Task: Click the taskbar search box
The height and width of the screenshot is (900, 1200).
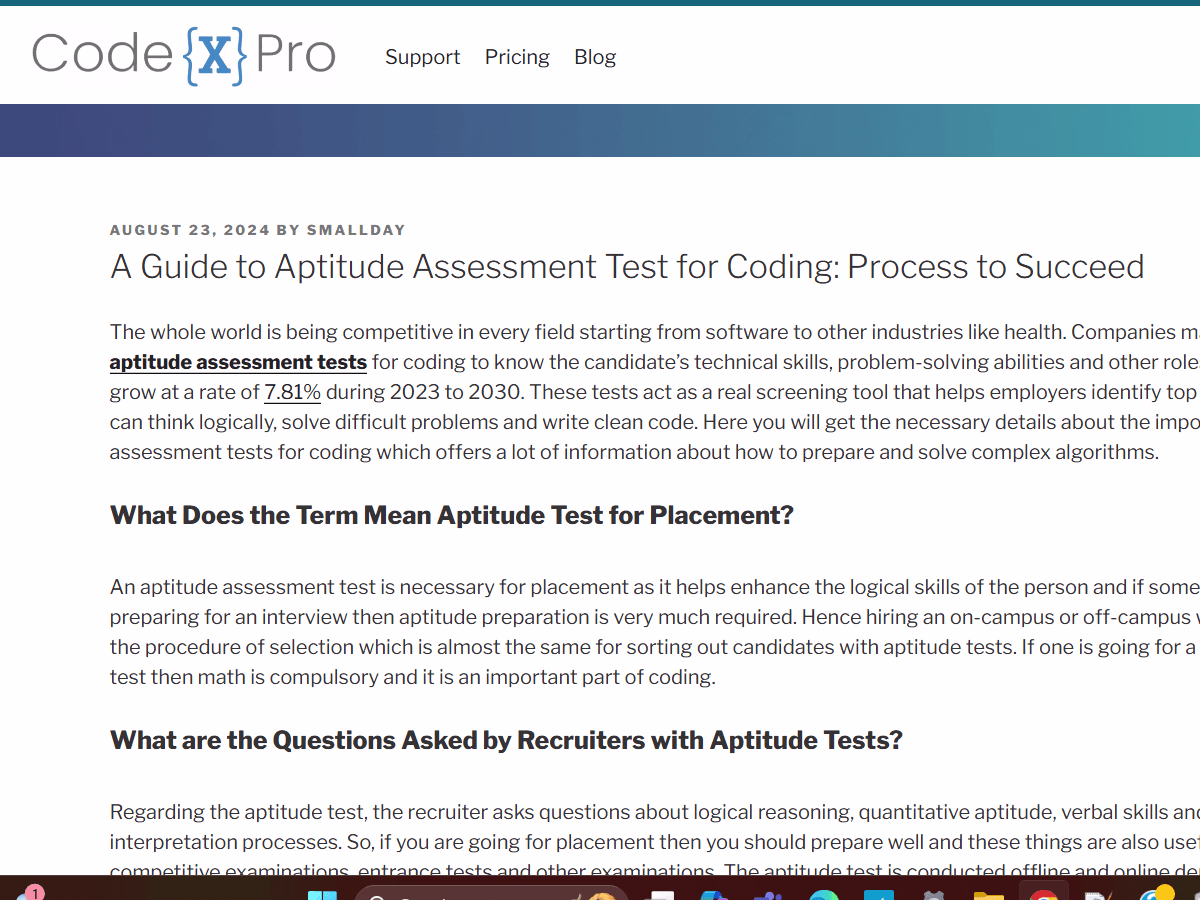Action: coord(490,893)
